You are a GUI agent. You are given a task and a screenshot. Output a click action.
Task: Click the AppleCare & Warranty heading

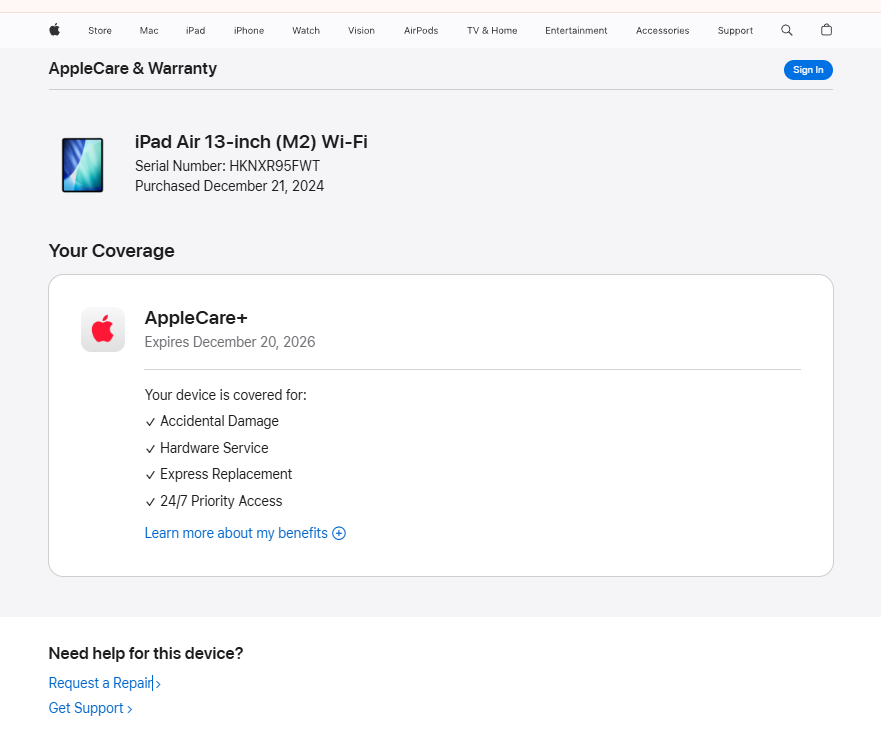click(133, 69)
